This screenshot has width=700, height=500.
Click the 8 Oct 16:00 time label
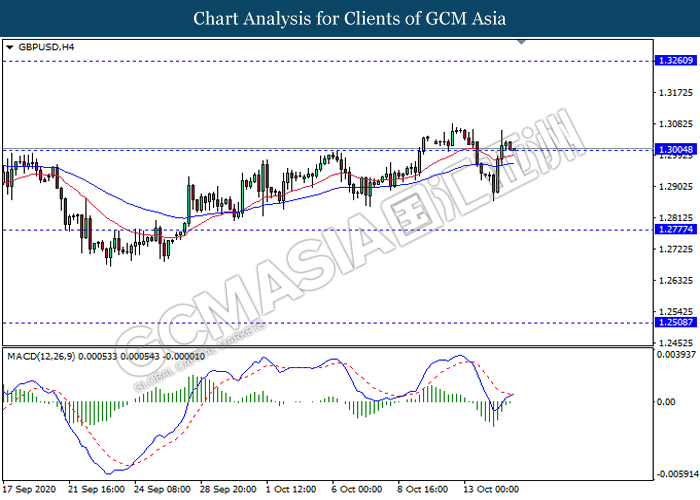(x=423, y=489)
